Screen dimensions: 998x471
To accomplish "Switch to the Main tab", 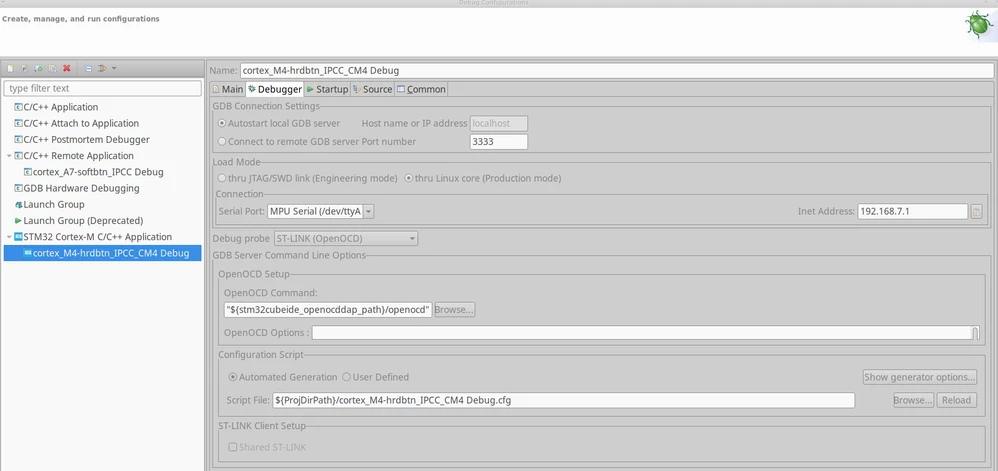I will [x=228, y=89].
